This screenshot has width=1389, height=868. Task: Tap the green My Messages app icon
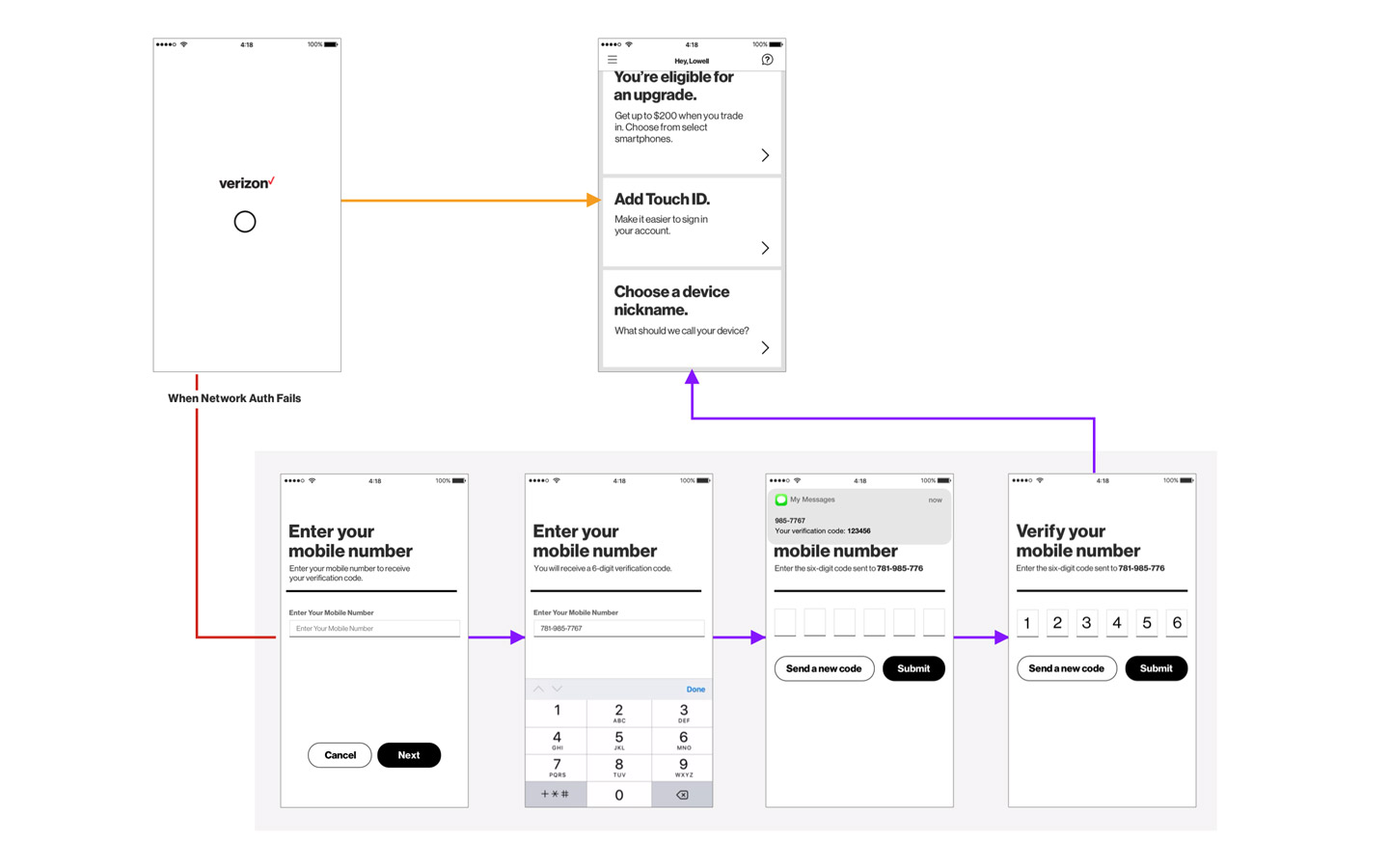coord(781,500)
